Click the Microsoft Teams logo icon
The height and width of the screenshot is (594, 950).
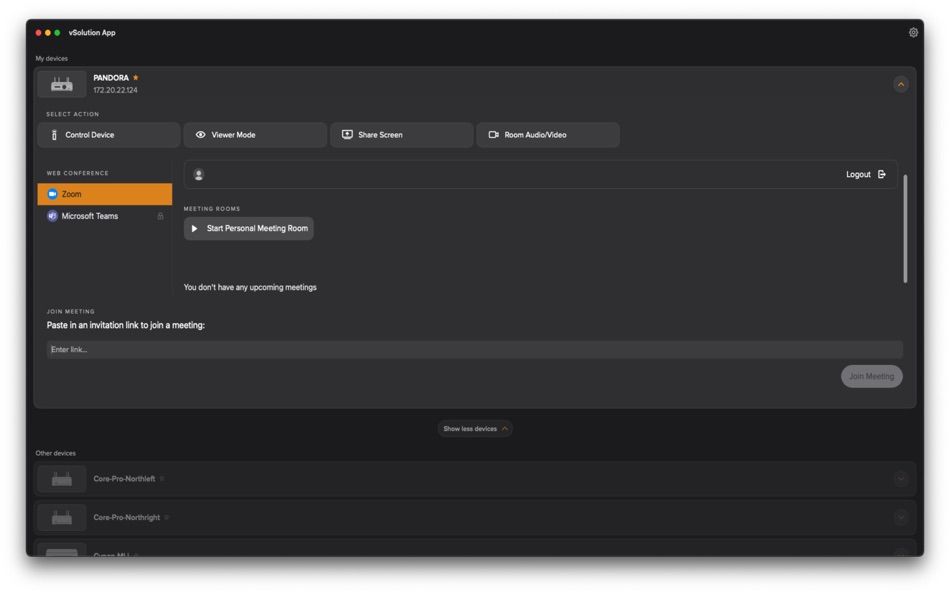point(52,216)
